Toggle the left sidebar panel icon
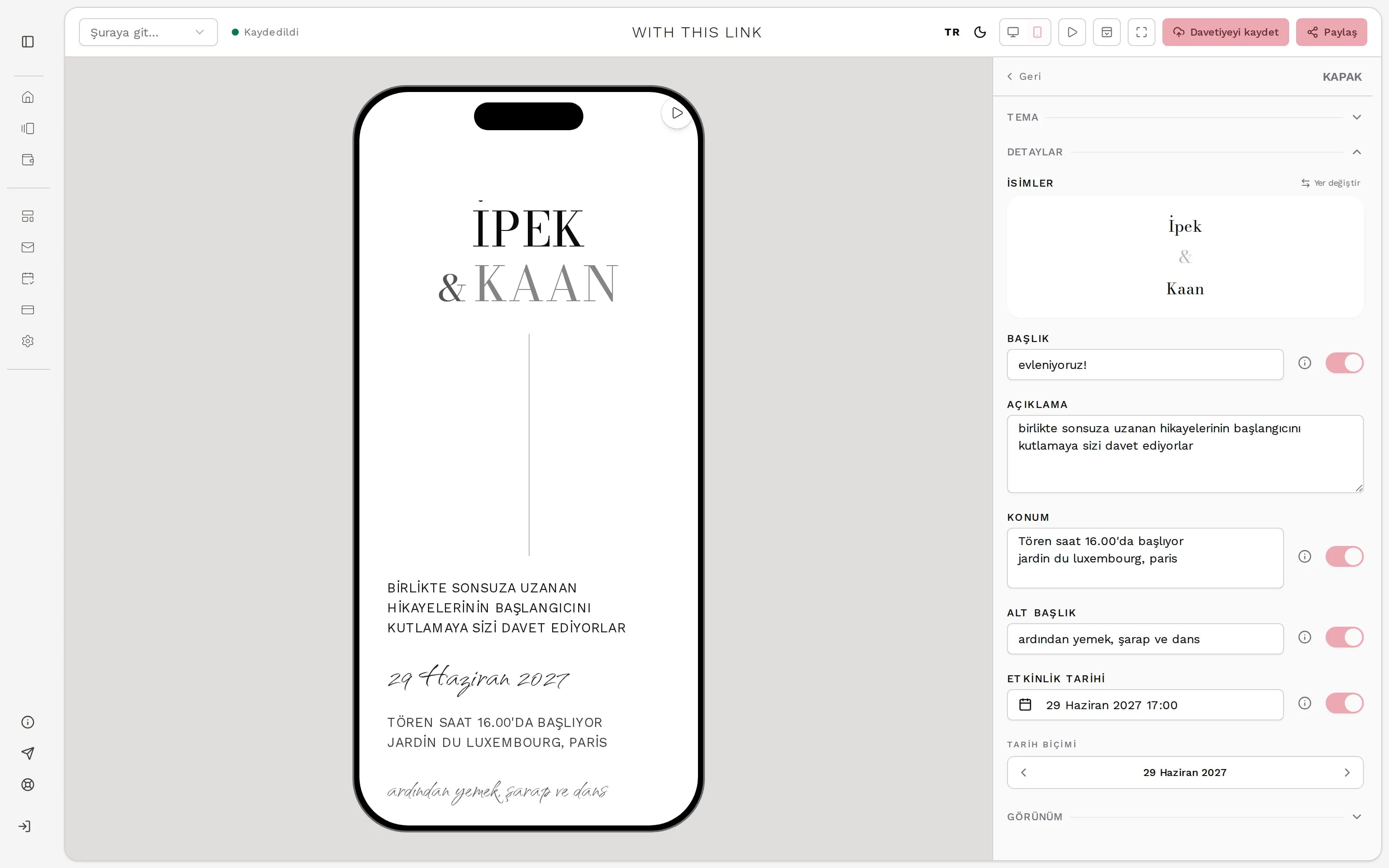Image resolution: width=1389 pixels, height=868 pixels. pos(27,41)
